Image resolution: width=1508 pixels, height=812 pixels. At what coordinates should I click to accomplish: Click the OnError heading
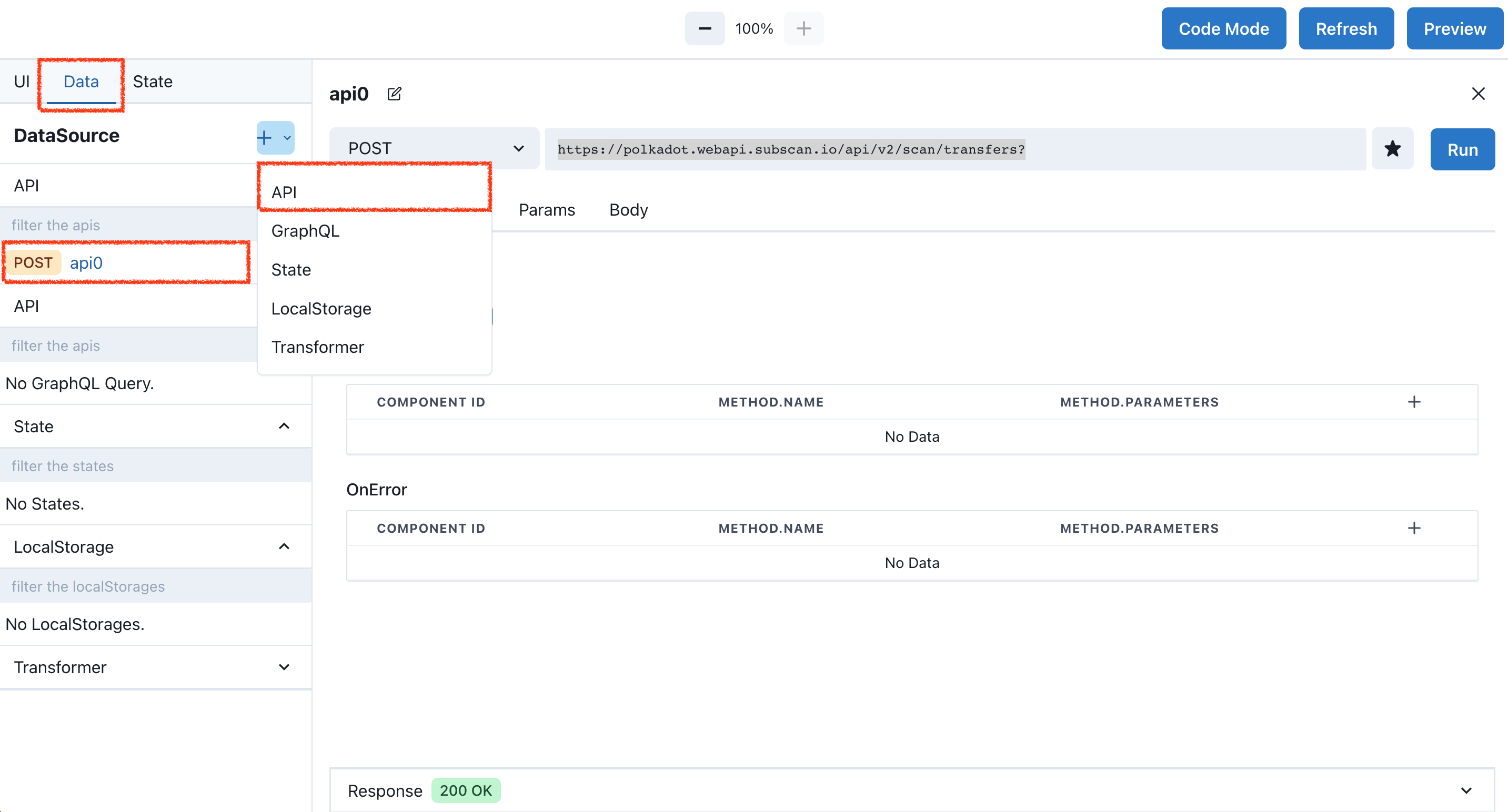pyautogui.click(x=376, y=490)
